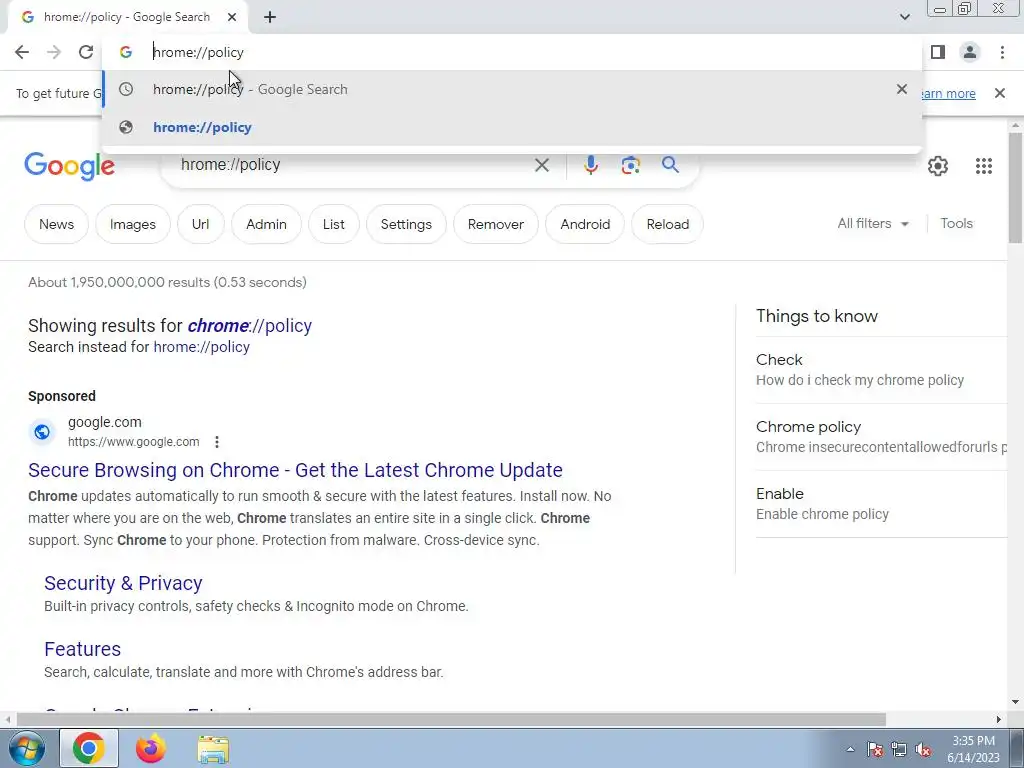Click the google.com sponsored site globe icon

coord(42,432)
